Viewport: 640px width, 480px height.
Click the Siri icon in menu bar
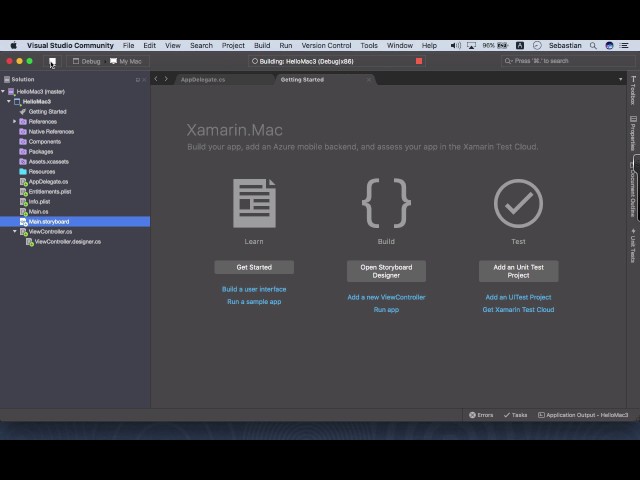pyautogui.click(x=609, y=45)
